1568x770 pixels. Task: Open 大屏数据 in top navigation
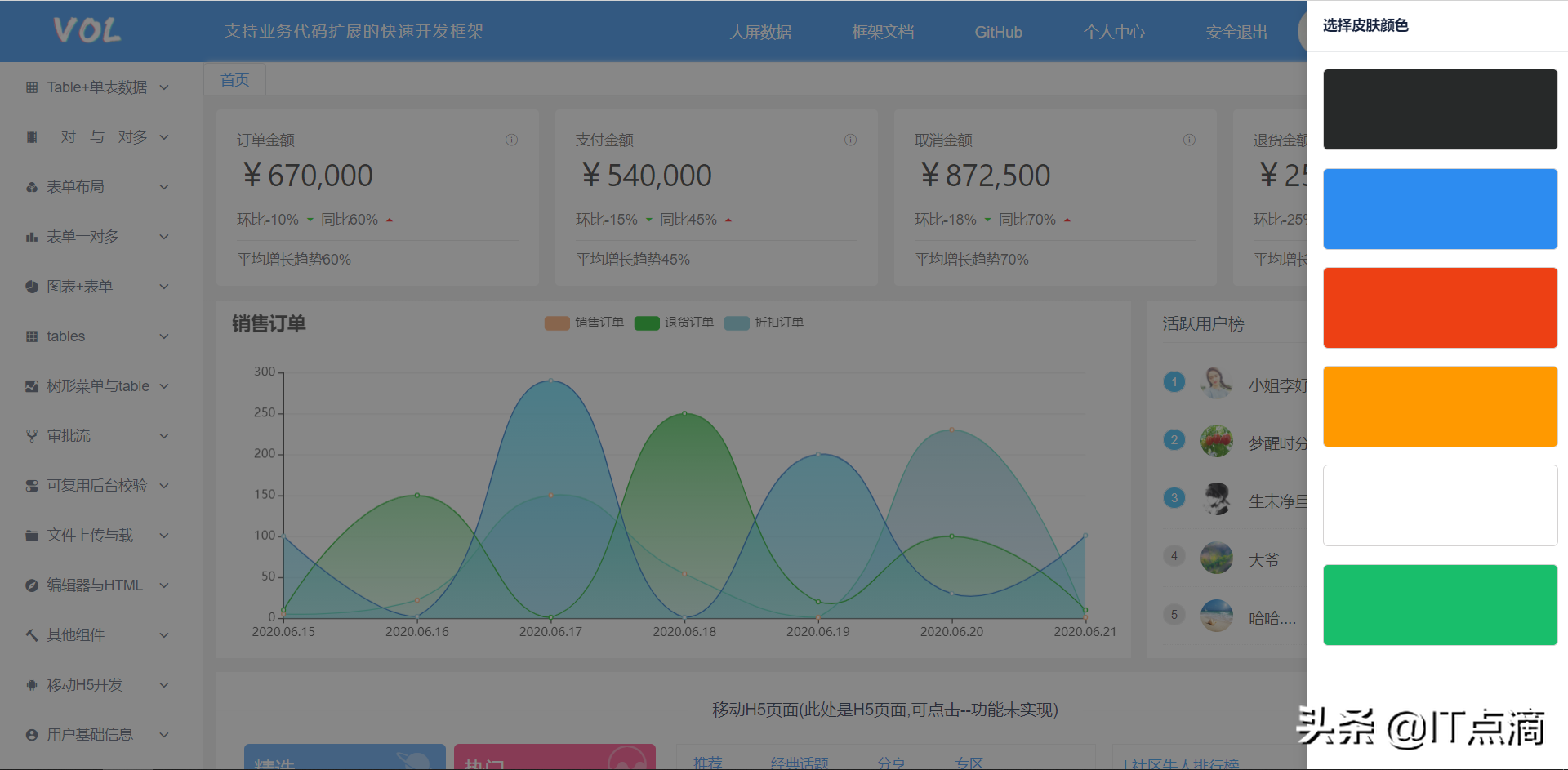pos(760,32)
